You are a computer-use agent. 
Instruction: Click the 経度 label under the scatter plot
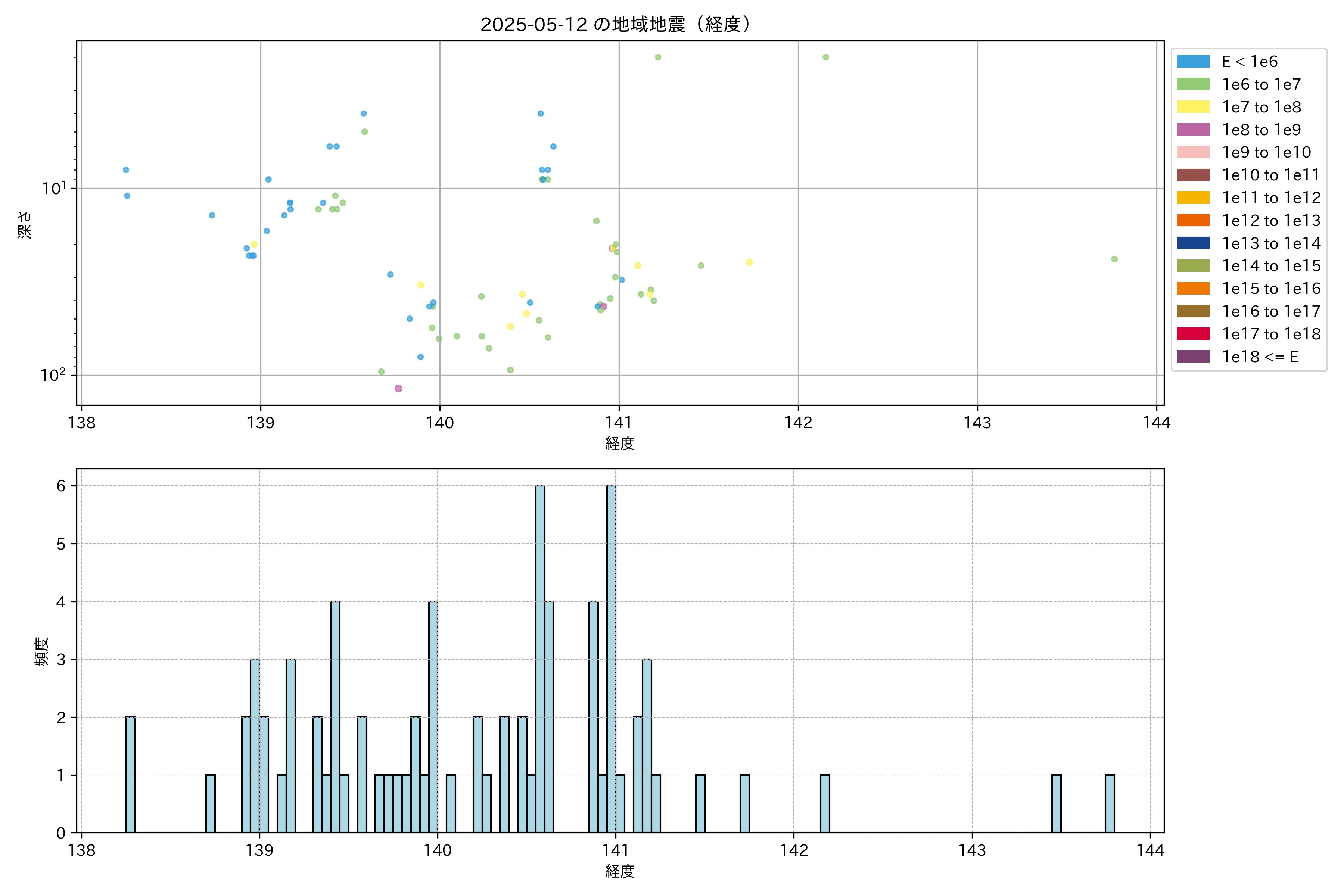point(620,444)
